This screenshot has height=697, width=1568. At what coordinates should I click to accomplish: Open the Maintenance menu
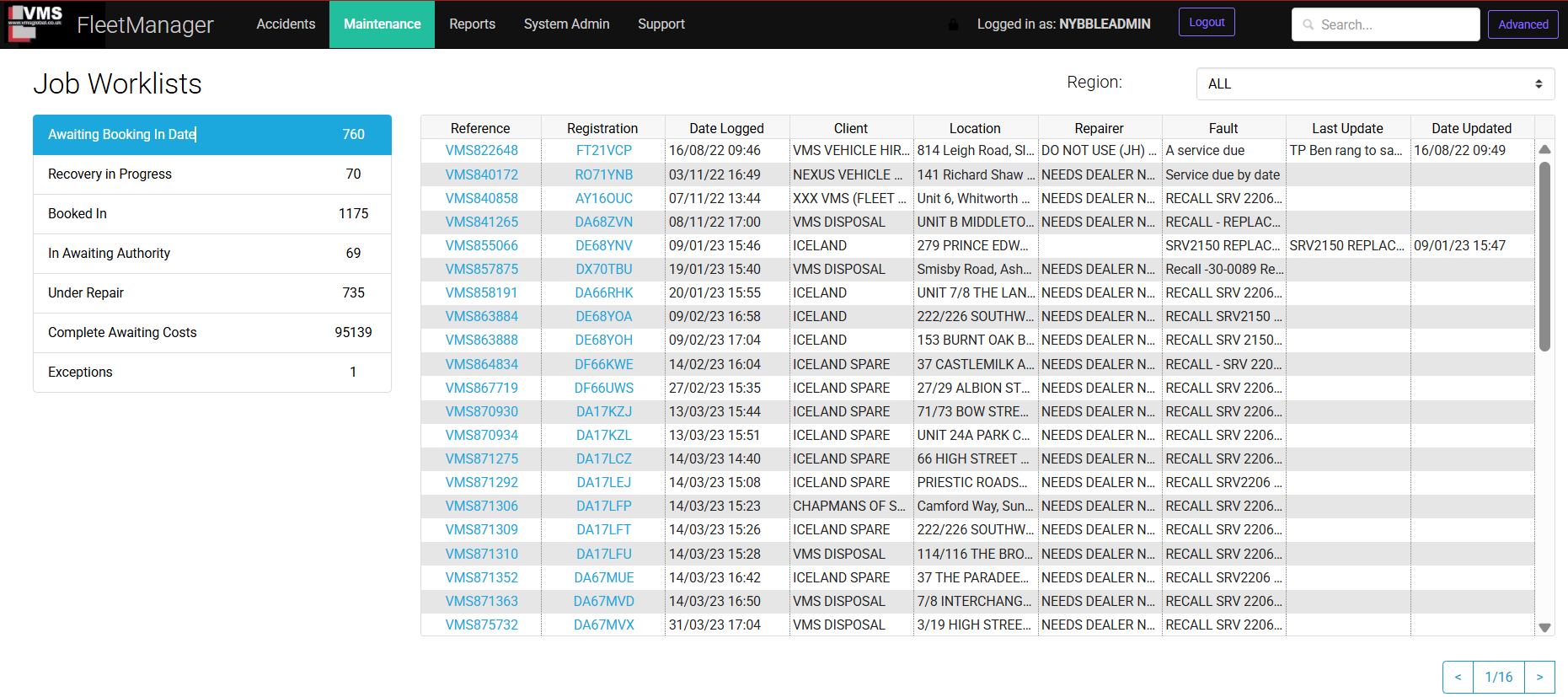[x=382, y=24]
